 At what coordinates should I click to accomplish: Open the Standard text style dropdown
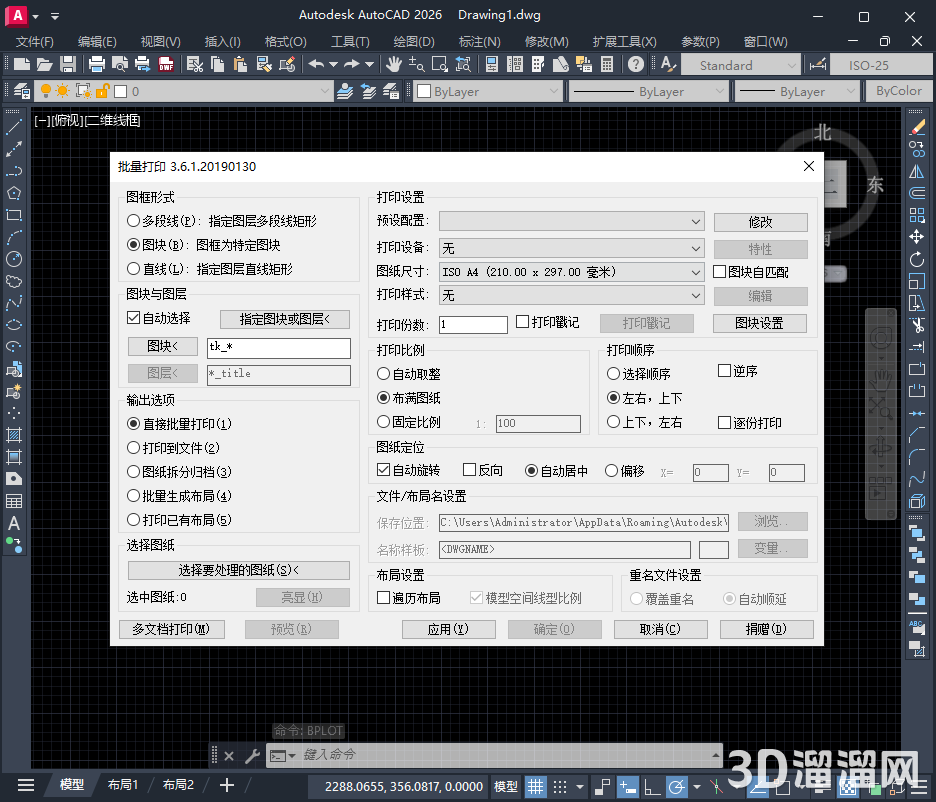[740, 65]
